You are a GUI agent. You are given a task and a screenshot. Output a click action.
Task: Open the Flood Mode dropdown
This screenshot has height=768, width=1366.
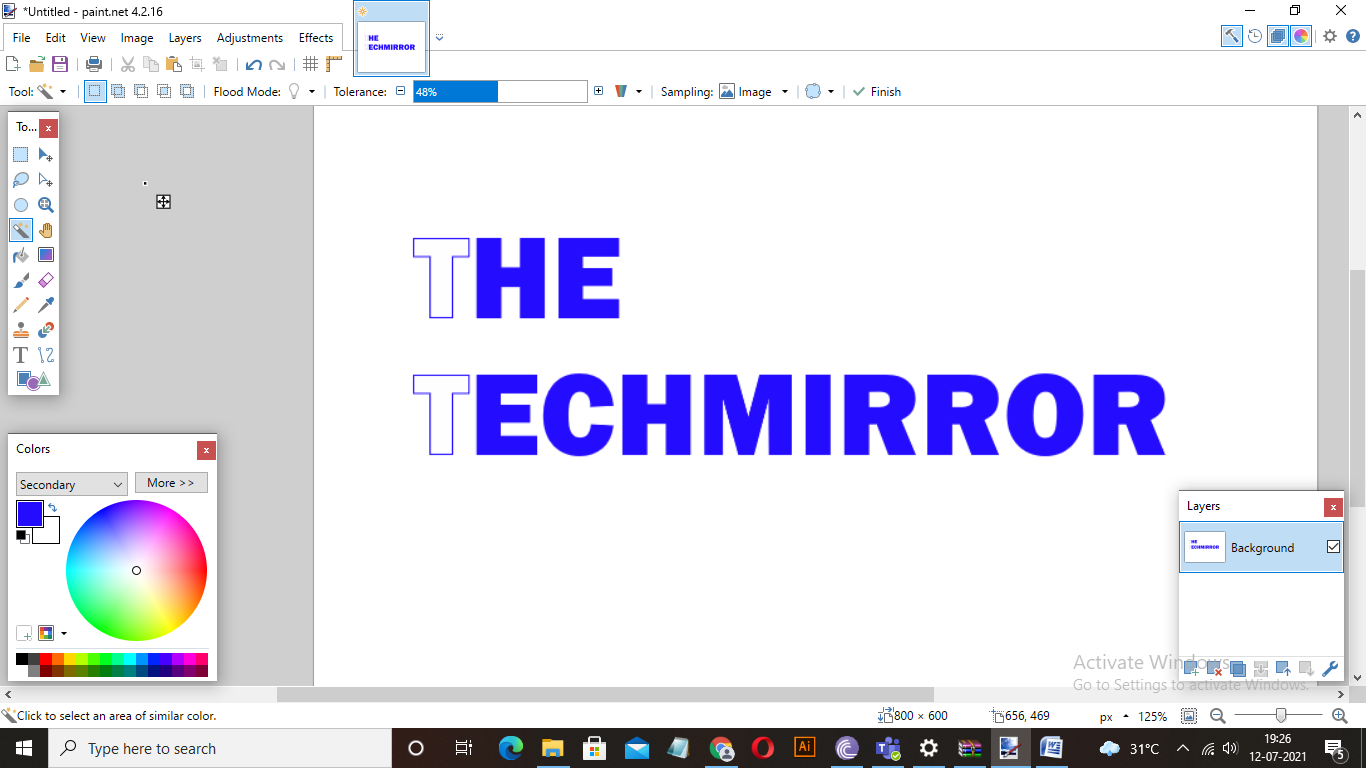302,91
